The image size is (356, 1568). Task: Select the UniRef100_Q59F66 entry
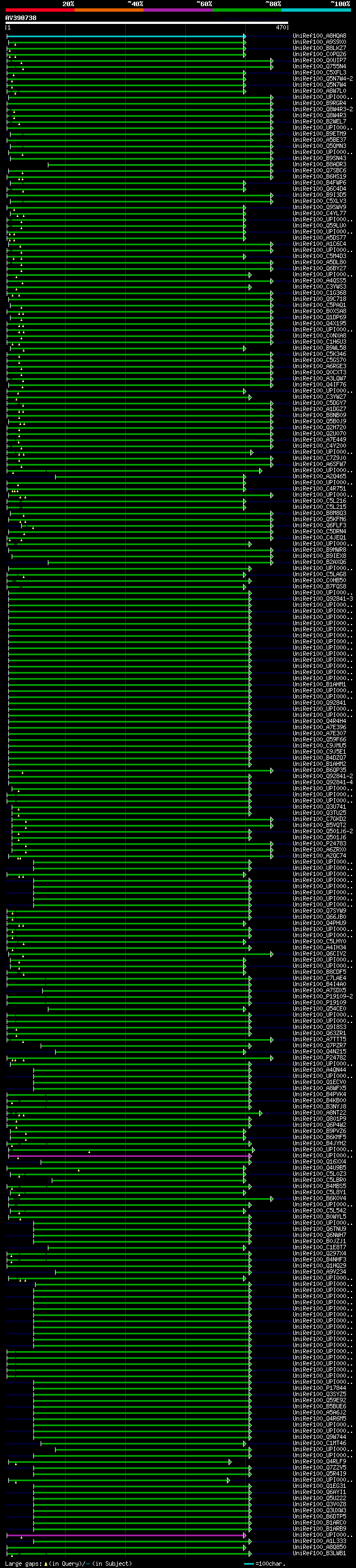pyautogui.click(x=319, y=740)
